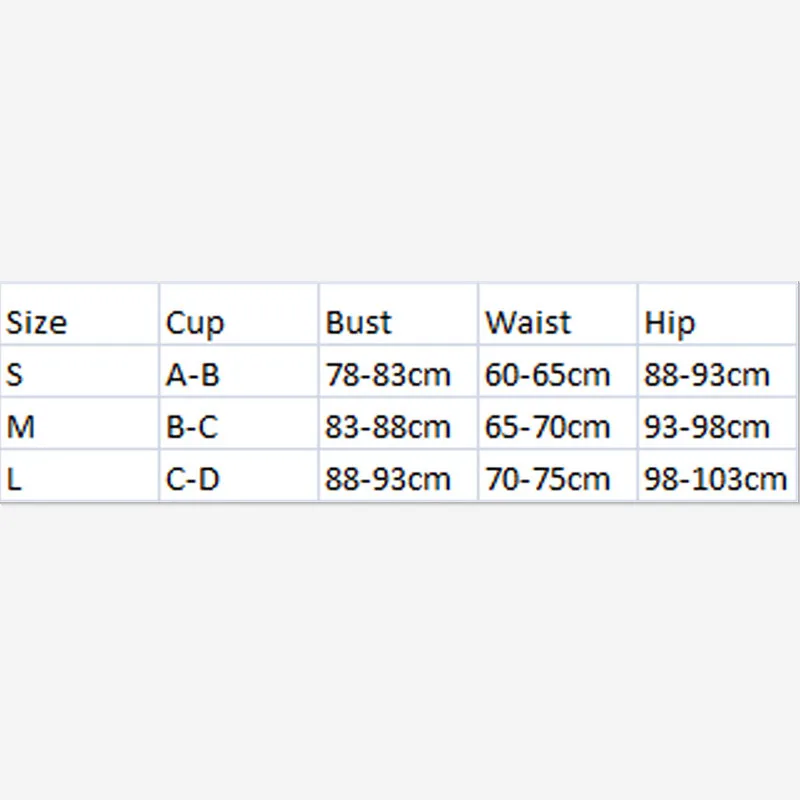
Task: Click the 83-88cm bust cell
Action: click(x=398, y=423)
